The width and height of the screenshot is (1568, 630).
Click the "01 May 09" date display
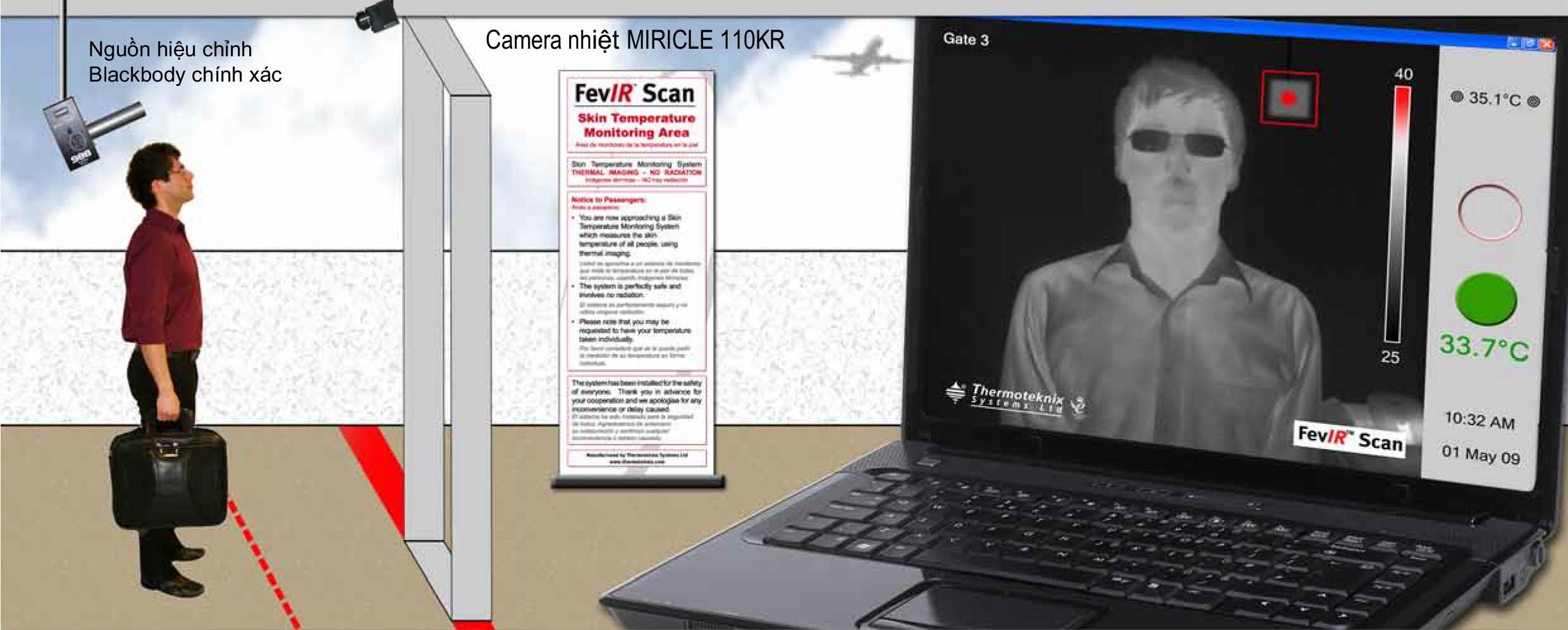[1481, 454]
